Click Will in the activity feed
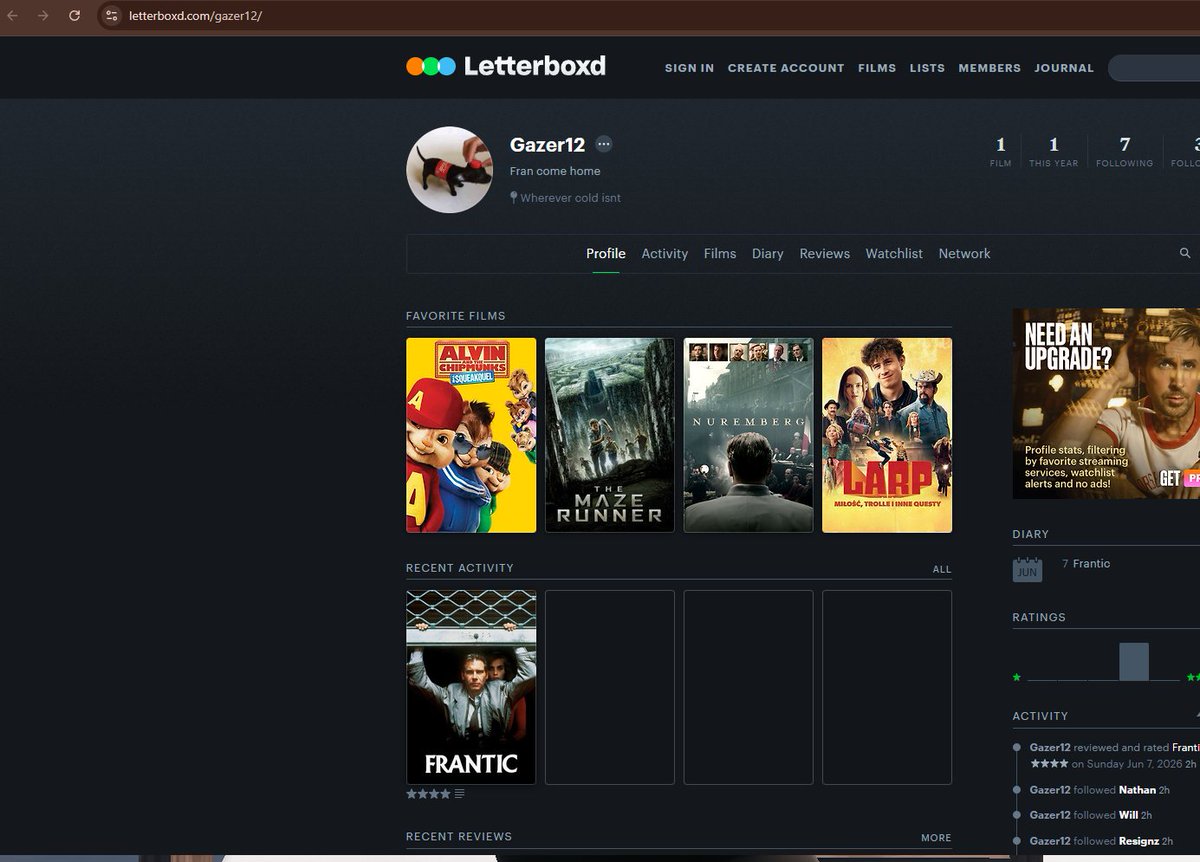Image resolution: width=1200 pixels, height=862 pixels. [x=1128, y=815]
